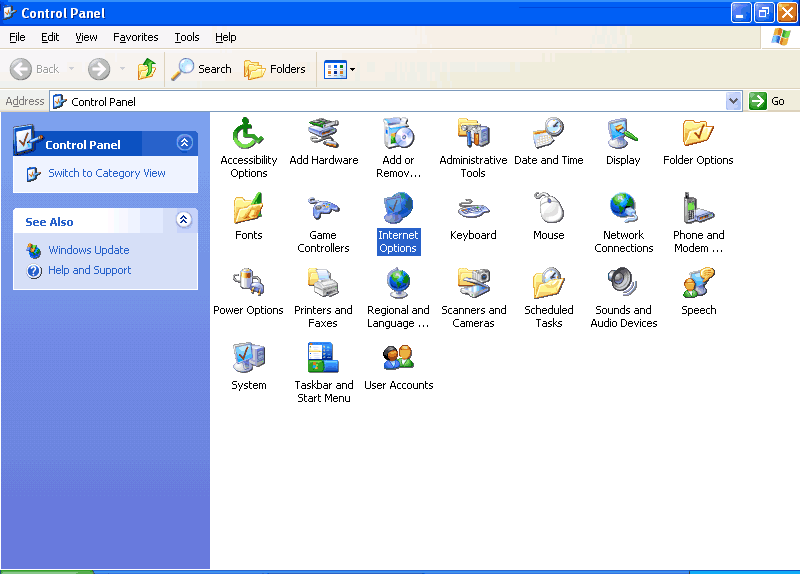Click Switch to Category View link
The image size is (800, 574).
click(107, 173)
